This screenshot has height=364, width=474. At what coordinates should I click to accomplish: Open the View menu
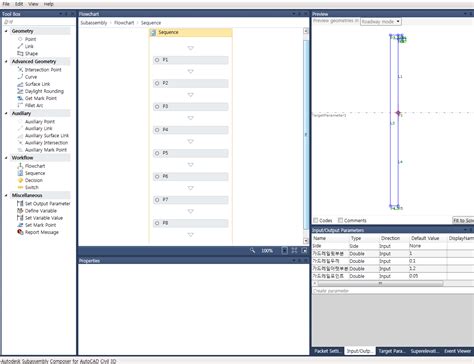33,4
